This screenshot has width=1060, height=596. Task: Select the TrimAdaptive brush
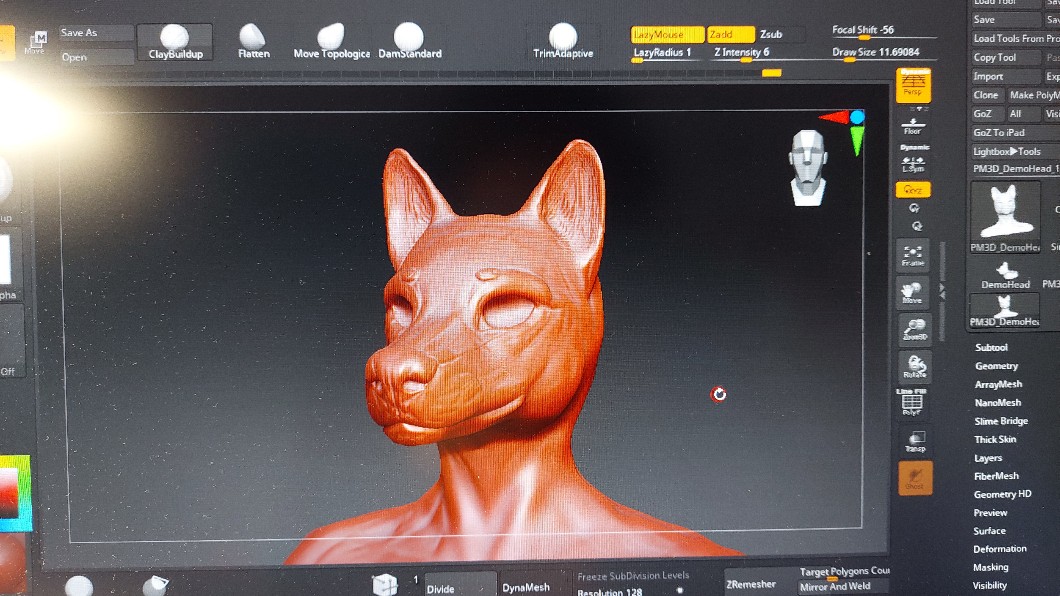pyautogui.click(x=563, y=42)
